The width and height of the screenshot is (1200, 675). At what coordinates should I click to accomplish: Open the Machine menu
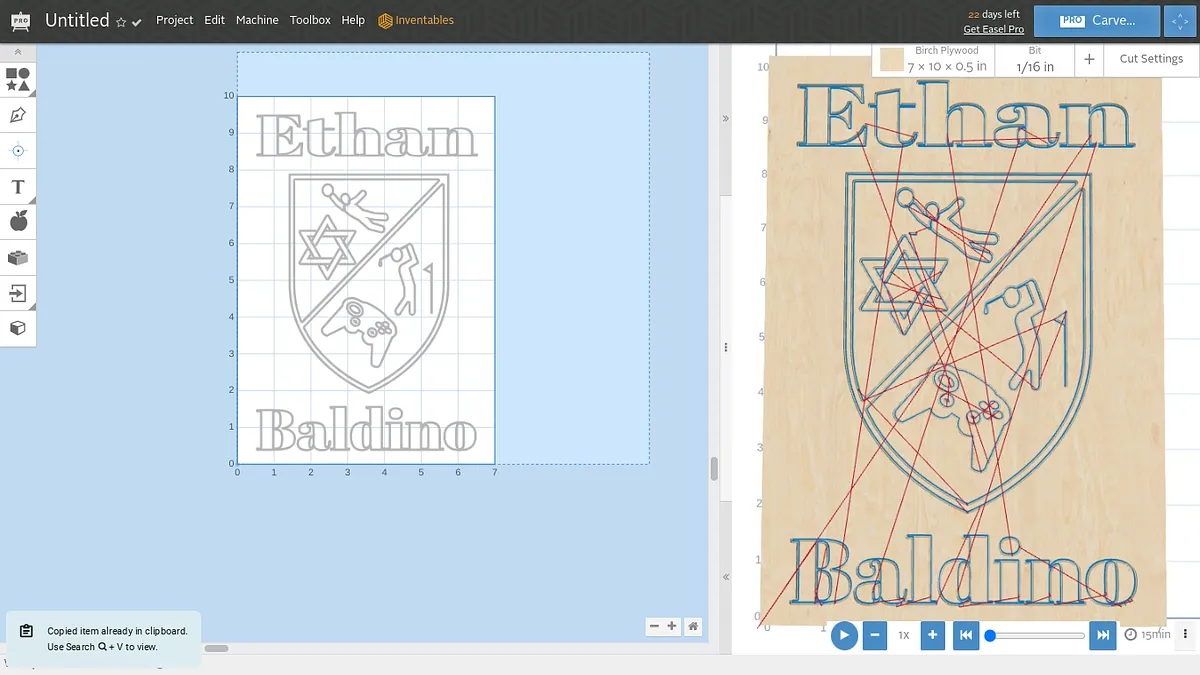tap(257, 20)
